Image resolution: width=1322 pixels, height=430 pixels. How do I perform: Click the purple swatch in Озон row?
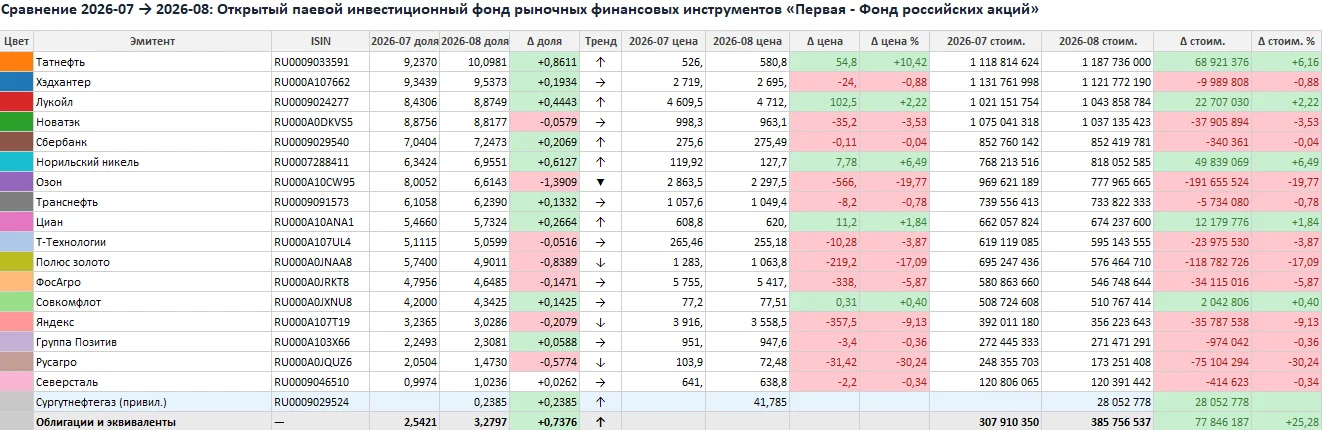(x=16, y=181)
